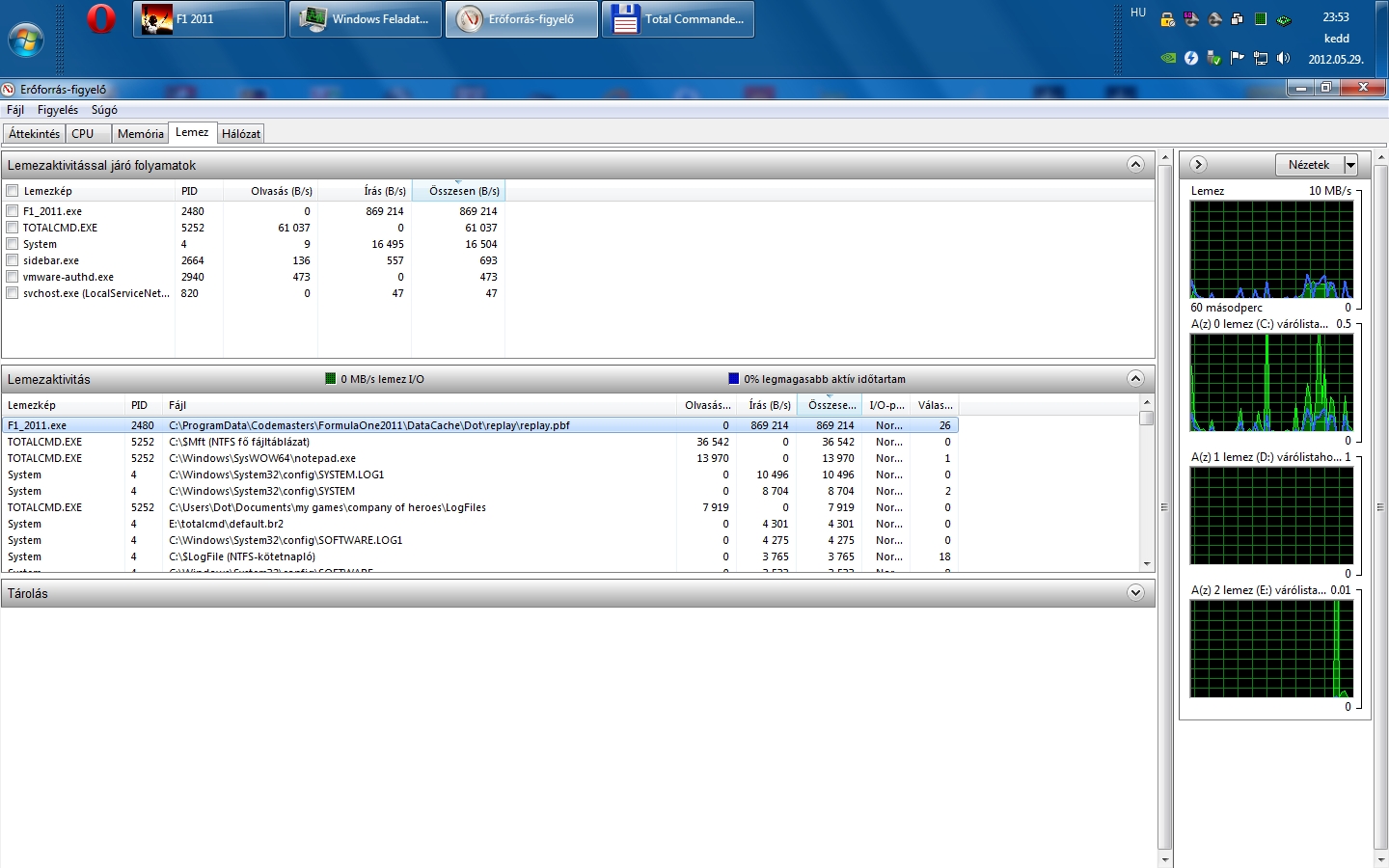Select the C:\$LogFile (NTFS-kötetnapló) row
Image resolution: width=1389 pixels, height=868 pixels.
(x=480, y=556)
